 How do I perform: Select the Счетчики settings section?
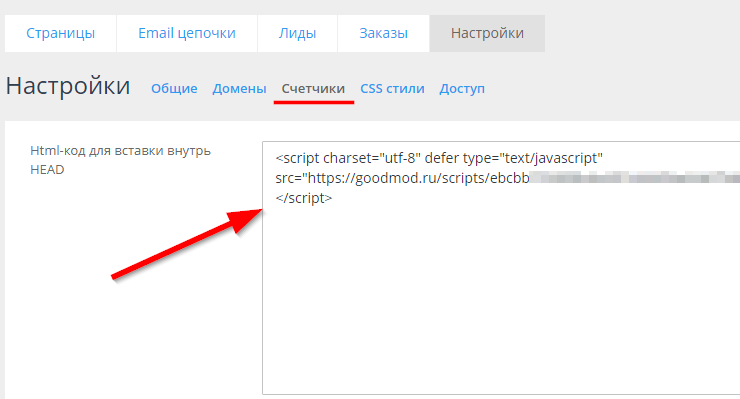tap(313, 88)
